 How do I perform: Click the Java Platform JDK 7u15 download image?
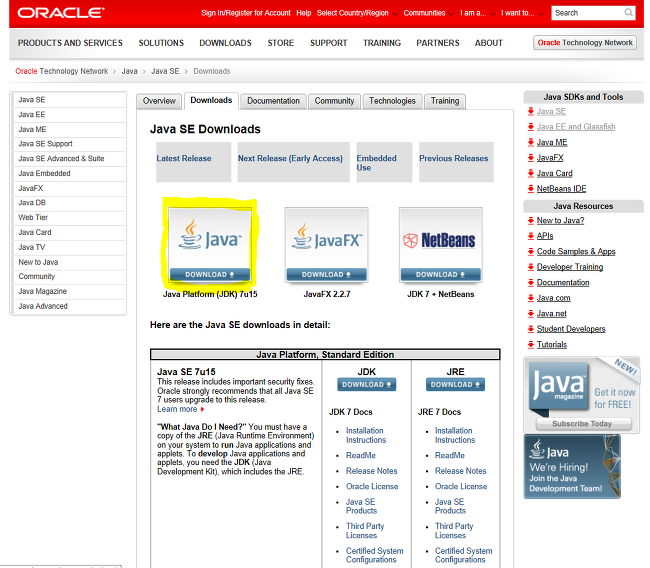(x=209, y=245)
